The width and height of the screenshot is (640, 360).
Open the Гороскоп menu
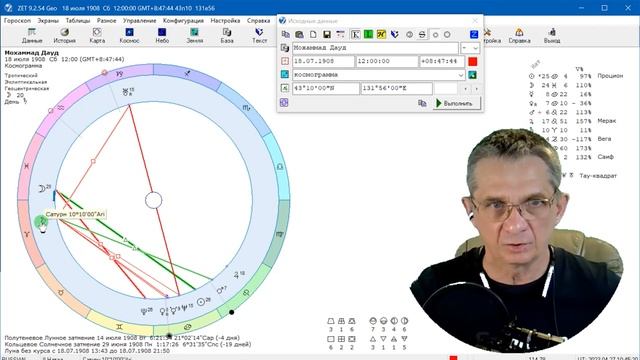17,20
